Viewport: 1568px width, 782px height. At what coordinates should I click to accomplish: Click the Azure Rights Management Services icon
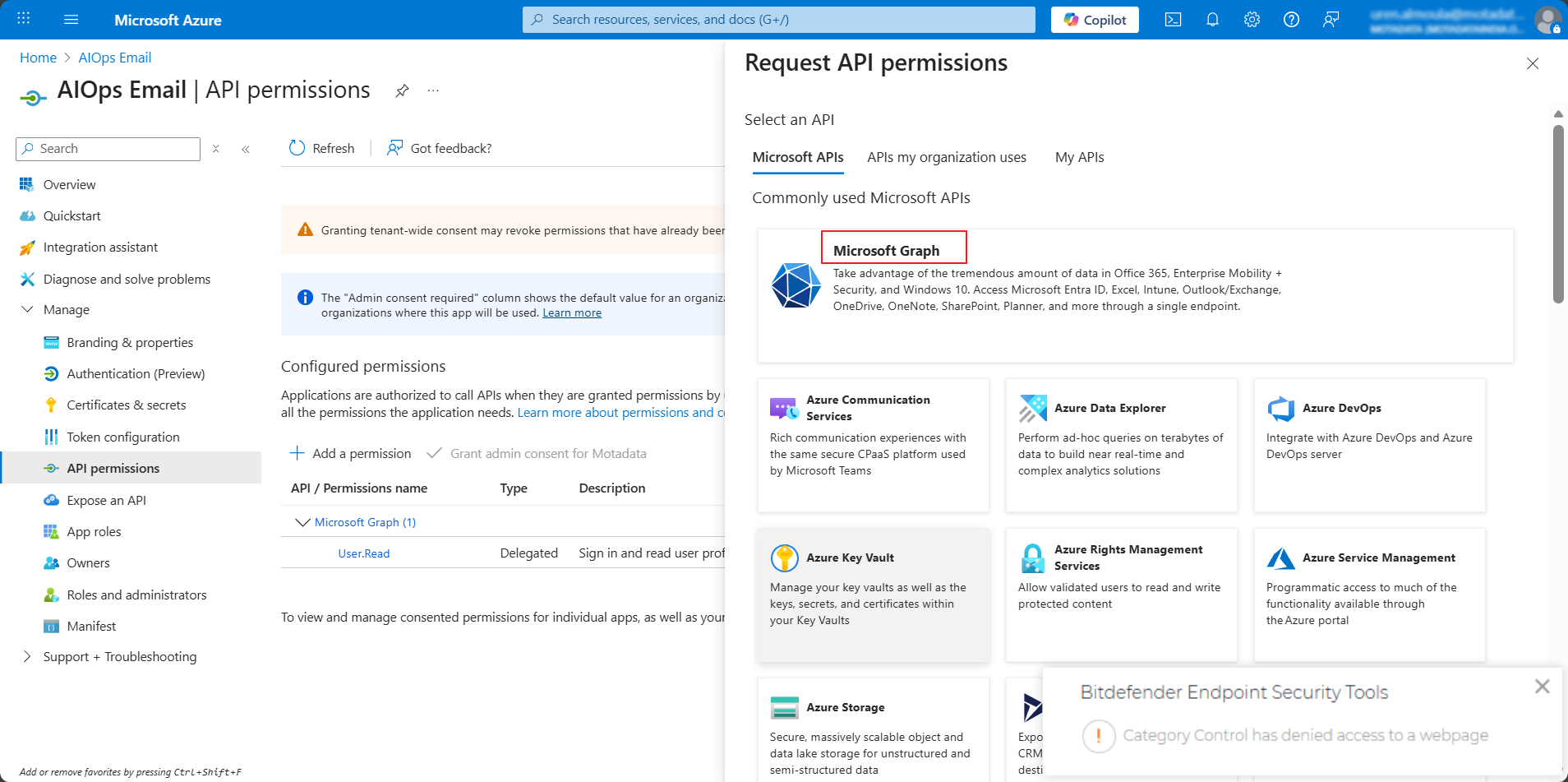[1032, 558]
